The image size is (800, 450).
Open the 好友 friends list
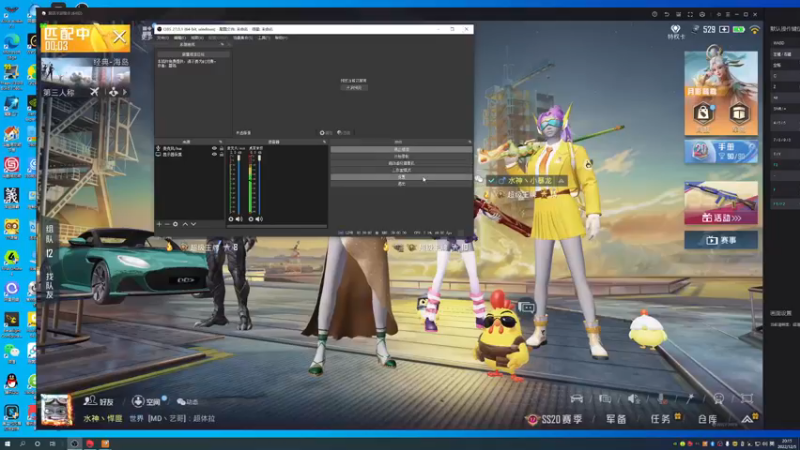point(98,401)
